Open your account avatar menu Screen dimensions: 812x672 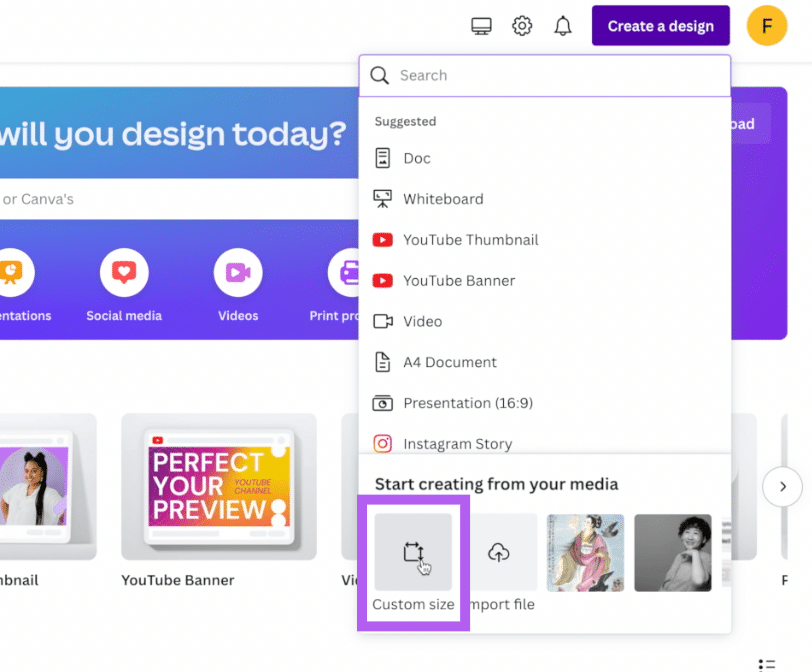click(766, 25)
